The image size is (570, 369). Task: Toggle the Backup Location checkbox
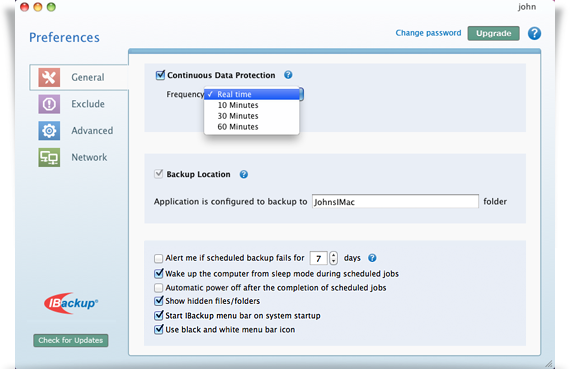(x=158, y=174)
